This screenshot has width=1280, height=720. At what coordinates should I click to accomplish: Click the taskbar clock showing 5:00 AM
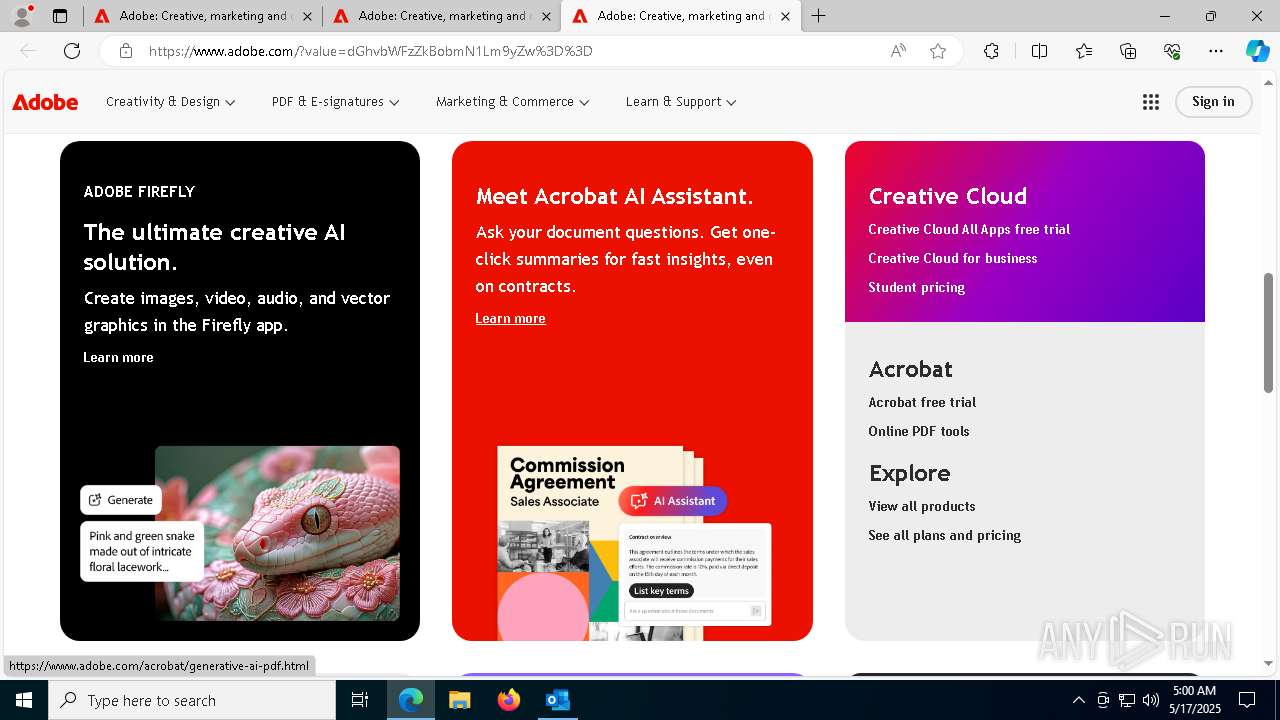click(x=1194, y=700)
